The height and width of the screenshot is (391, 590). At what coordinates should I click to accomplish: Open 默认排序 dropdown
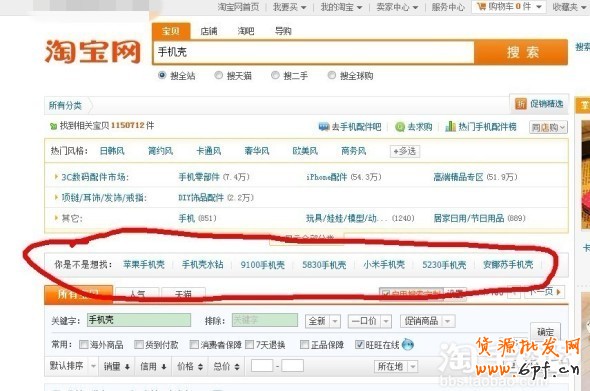(73, 366)
